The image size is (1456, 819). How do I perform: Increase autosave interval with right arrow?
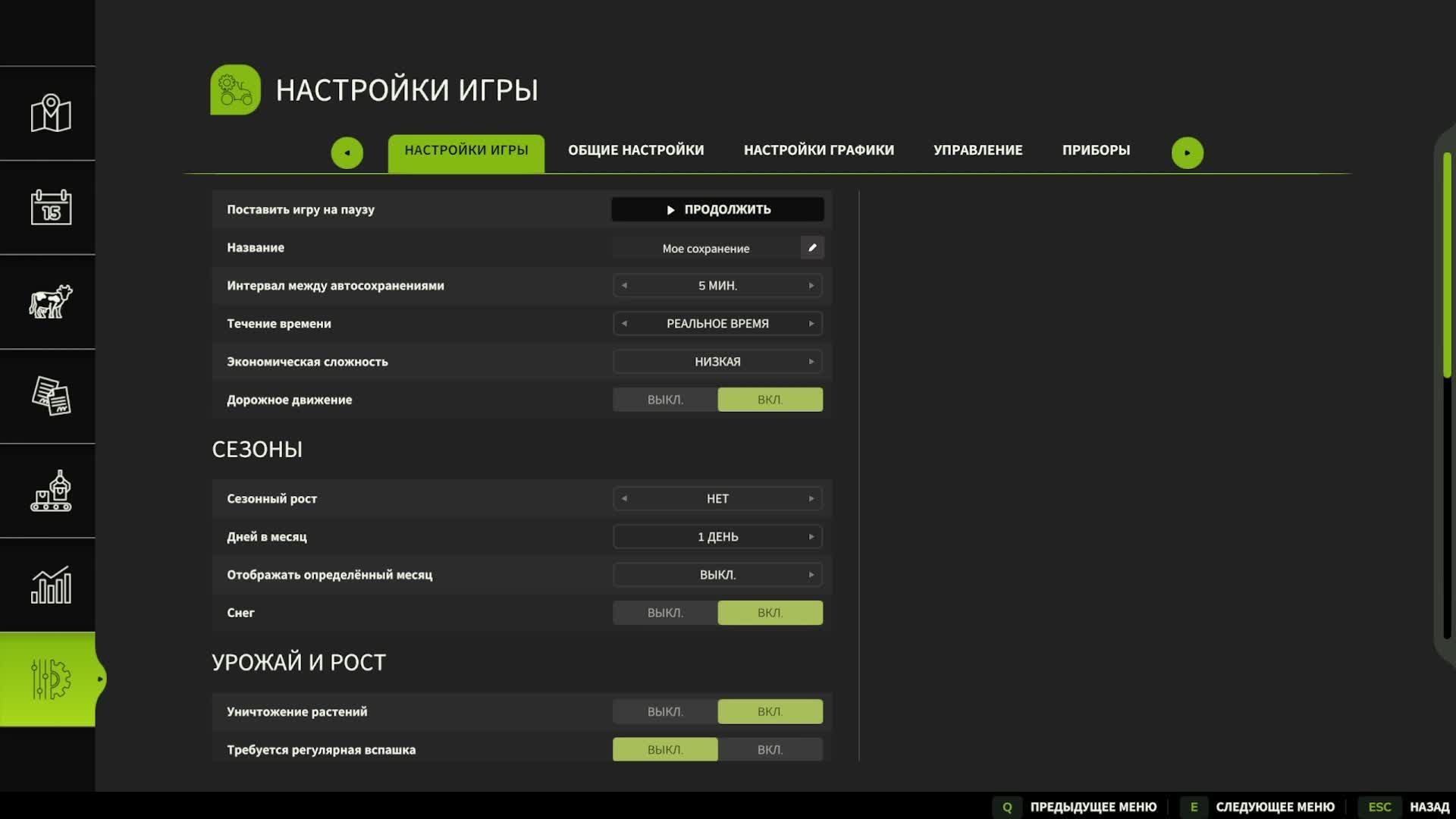pyautogui.click(x=811, y=286)
